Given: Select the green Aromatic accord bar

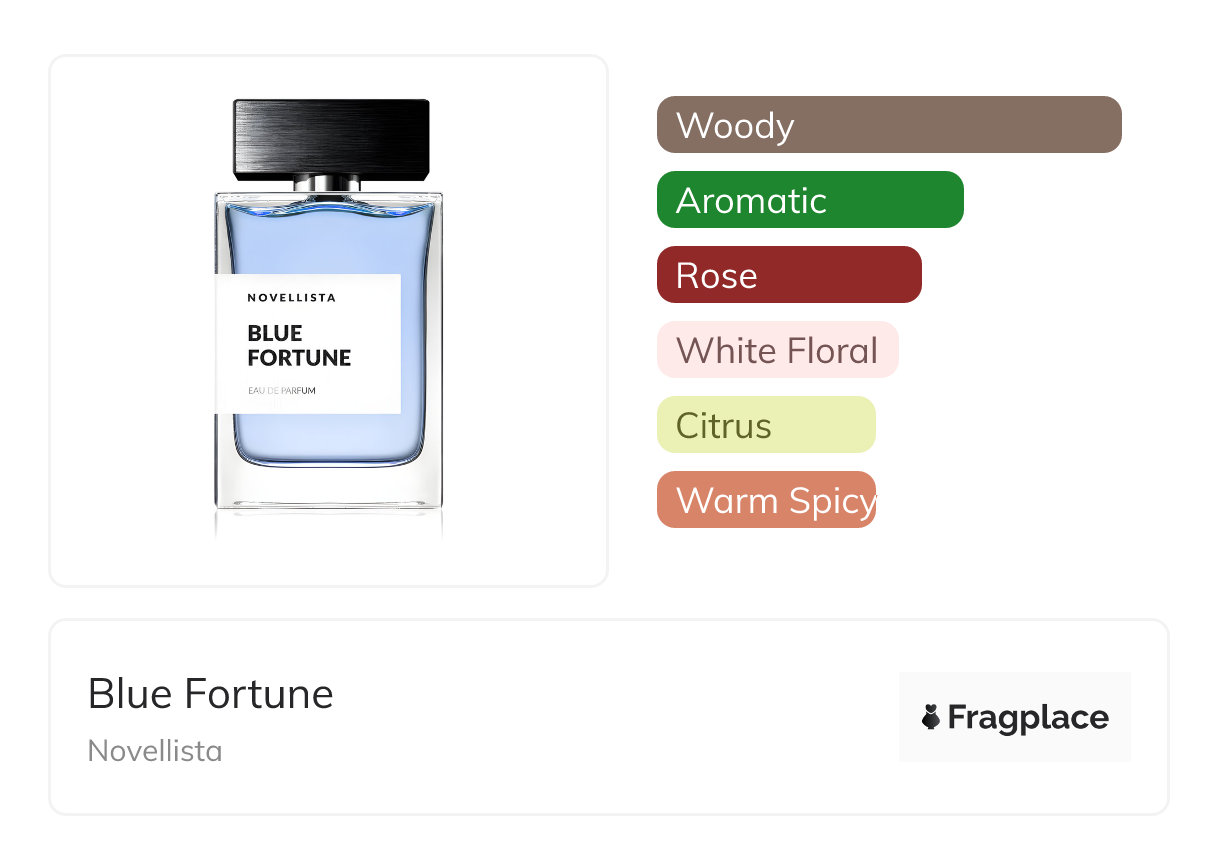Looking at the screenshot, I should tap(809, 200).
